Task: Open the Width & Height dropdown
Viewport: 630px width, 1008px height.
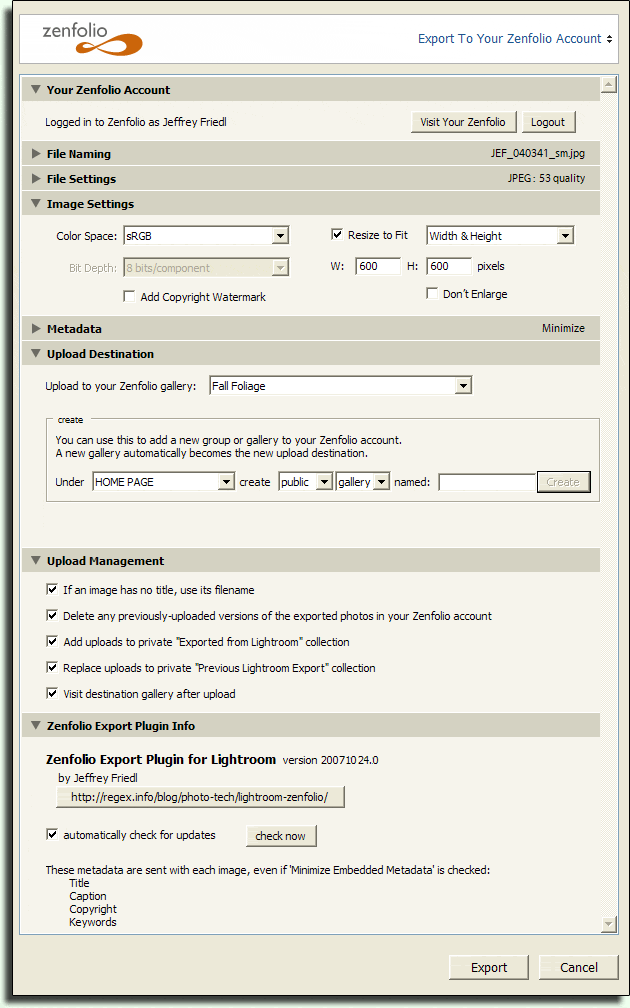Action: pyautogui.click(x=500, y=236)
